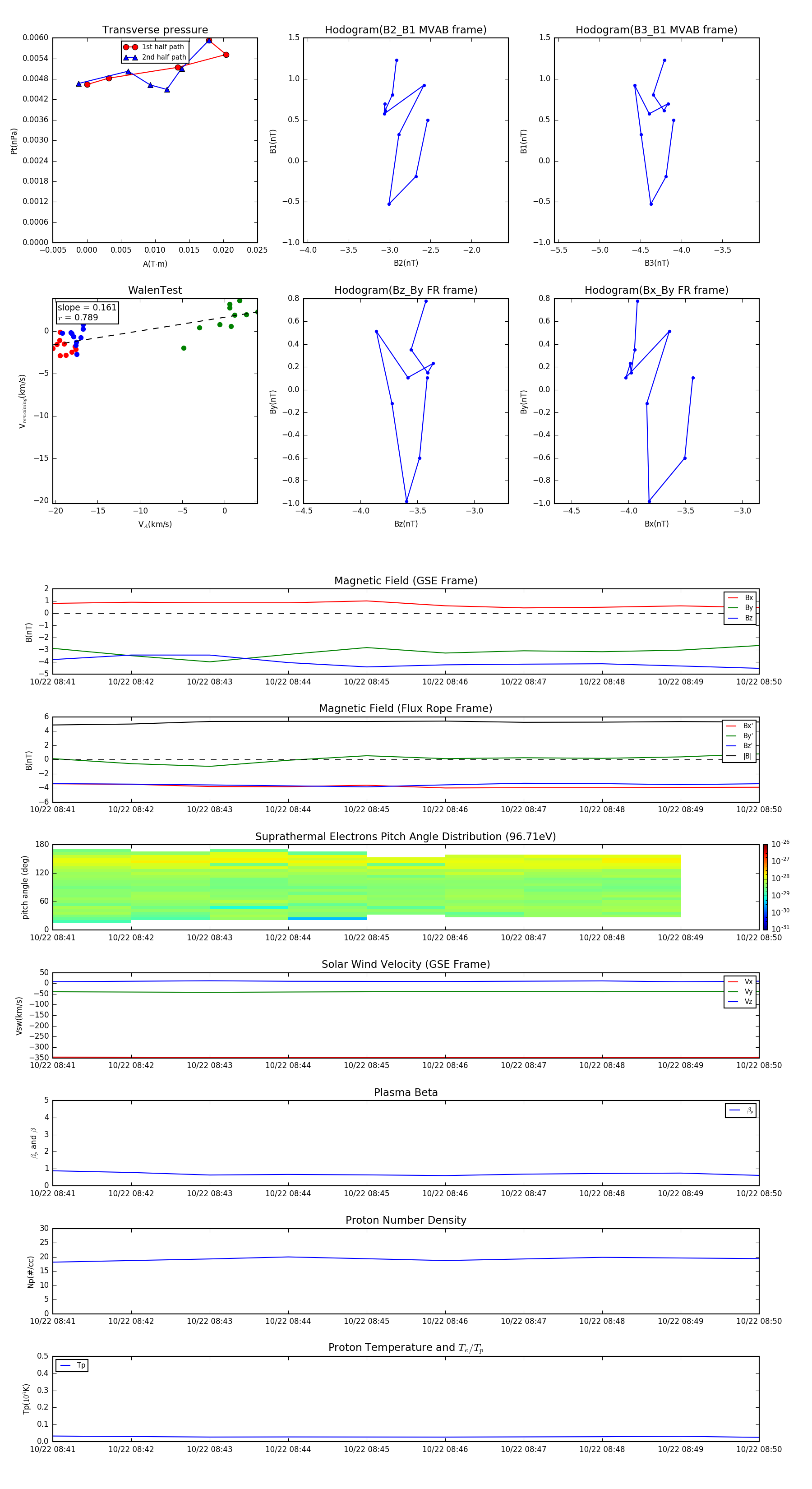Image resolution: width=812 pixels, height=1489 pixels.
Task: Click the "V_remaining(km/s)" y-axis label
Action: tap(22, 401)
